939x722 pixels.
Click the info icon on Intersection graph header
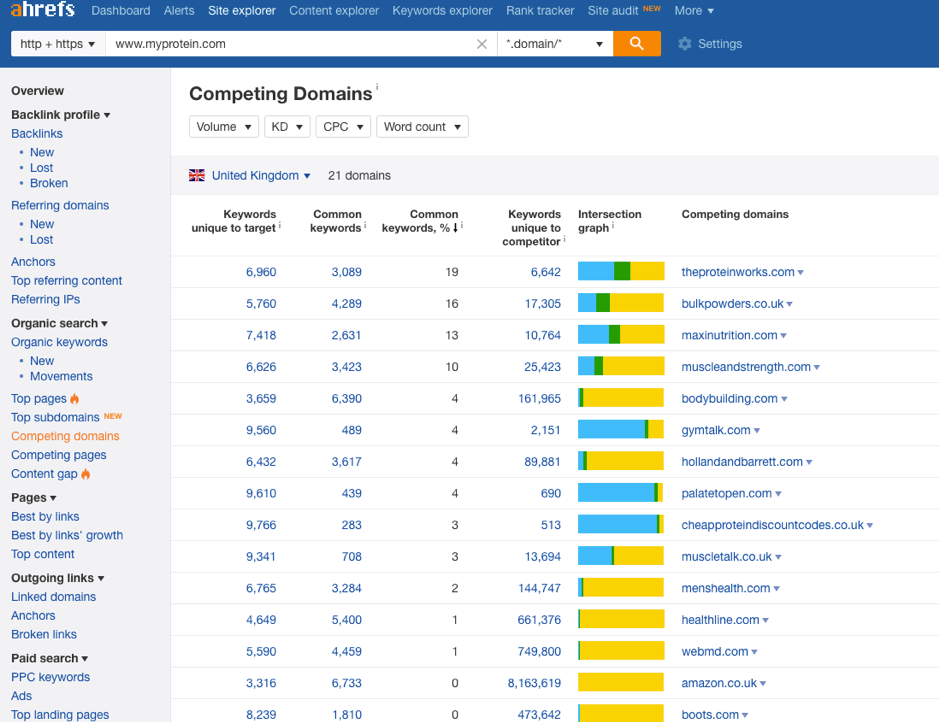coord(613,225)
